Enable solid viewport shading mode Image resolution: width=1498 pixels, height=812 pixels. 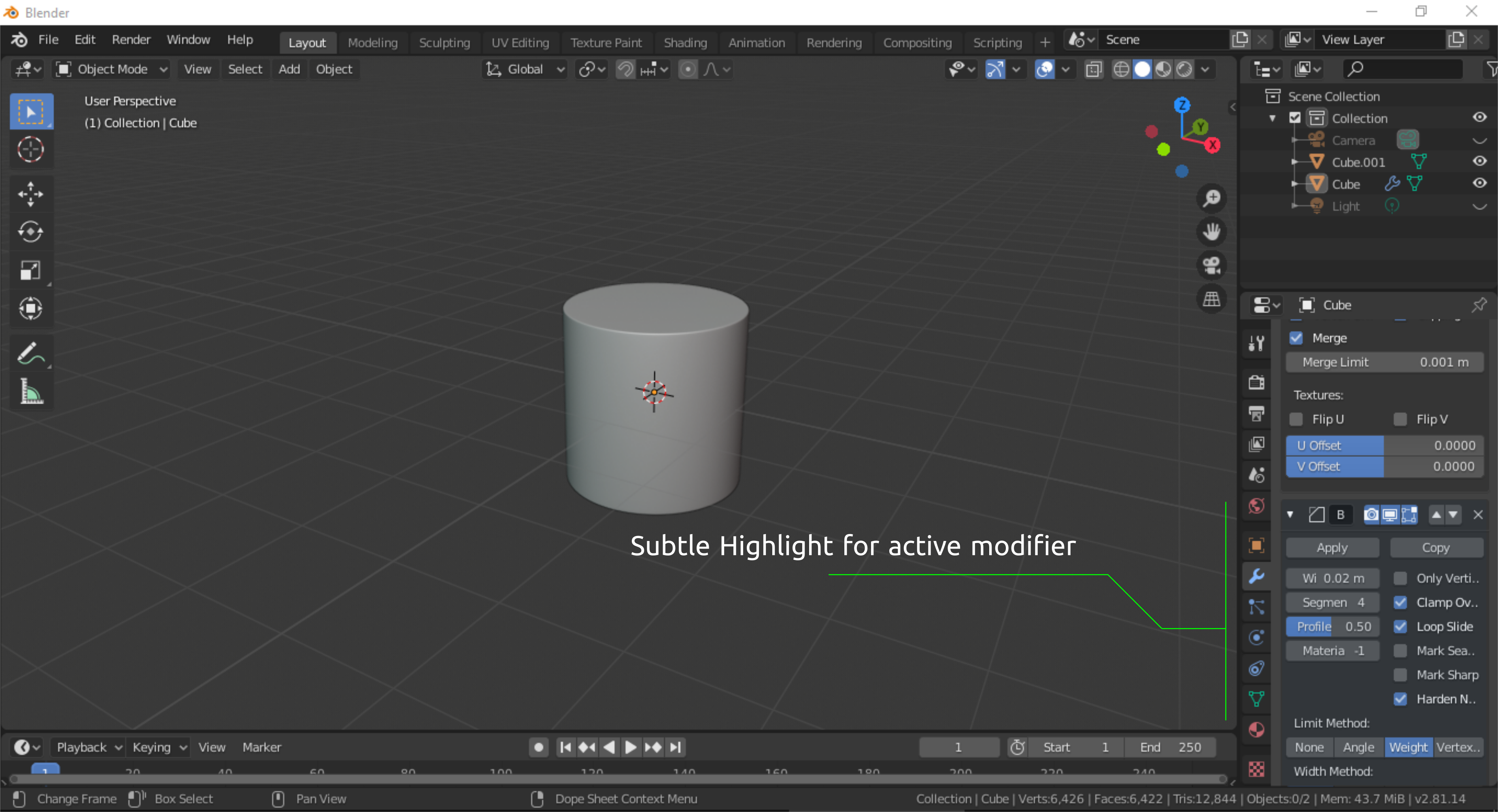(x=1142, y=69)
